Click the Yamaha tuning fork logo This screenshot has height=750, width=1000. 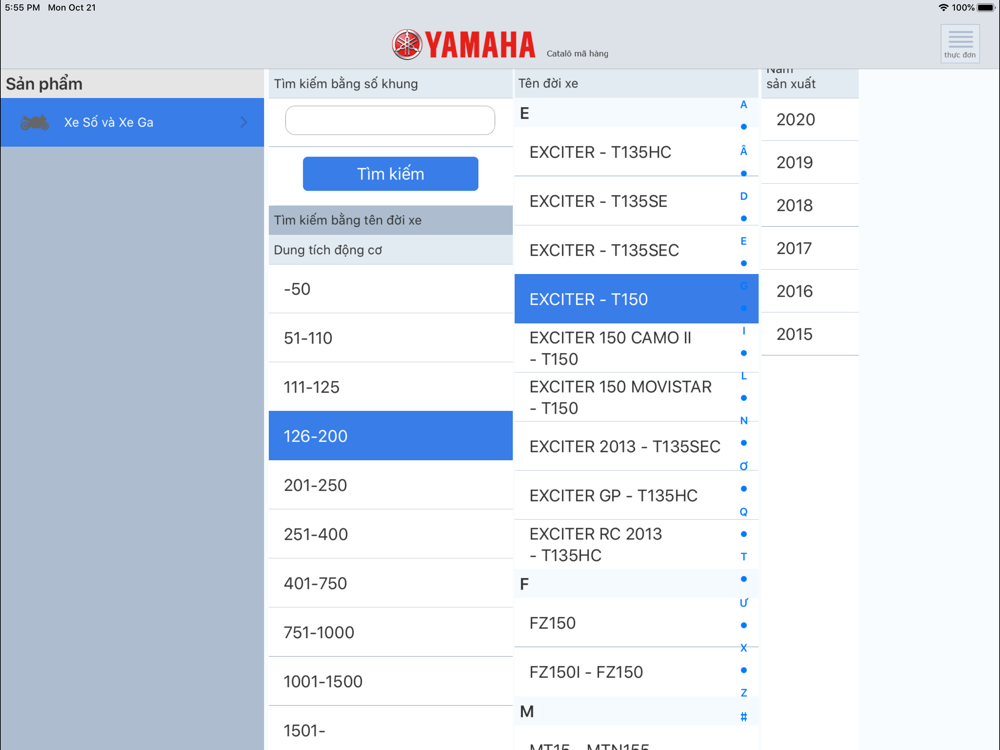click(x=407, y=44)
